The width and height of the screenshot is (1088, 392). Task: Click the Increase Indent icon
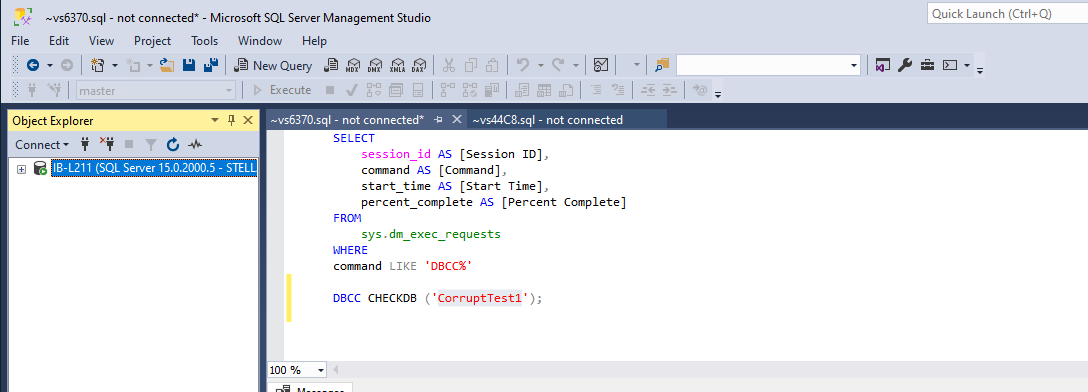click(x=670, y=90)
